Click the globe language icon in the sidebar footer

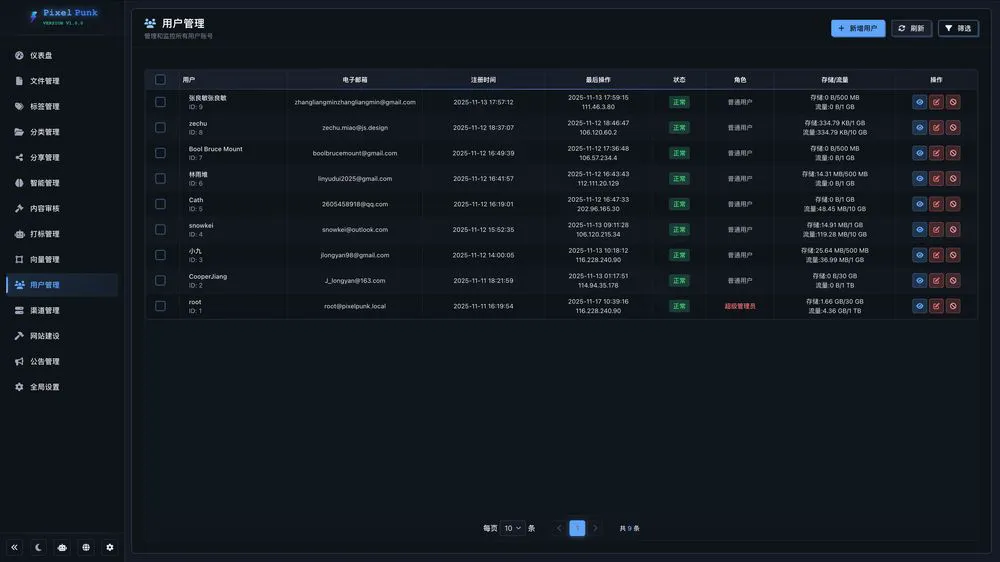[x=86, y=547]
